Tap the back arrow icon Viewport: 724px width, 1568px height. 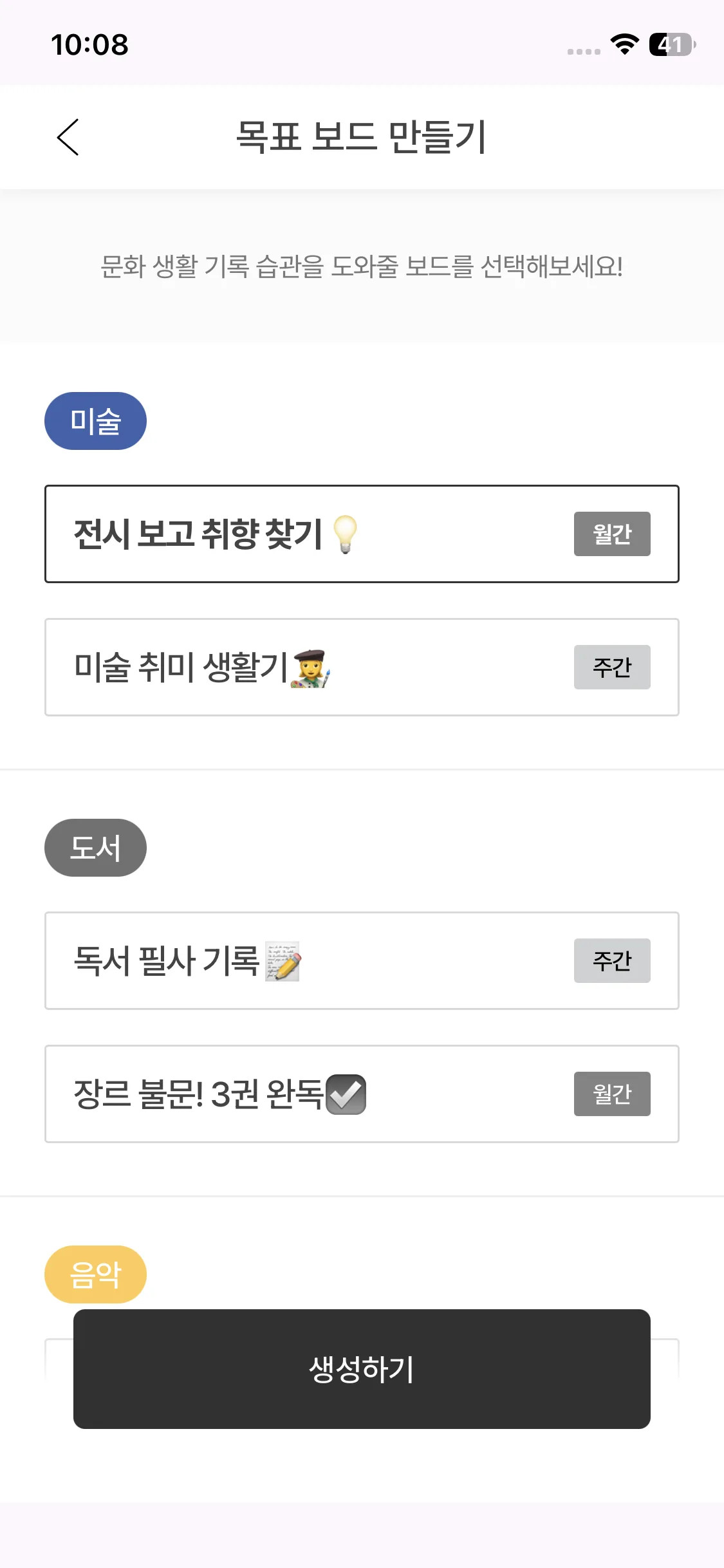click(68, 137)
